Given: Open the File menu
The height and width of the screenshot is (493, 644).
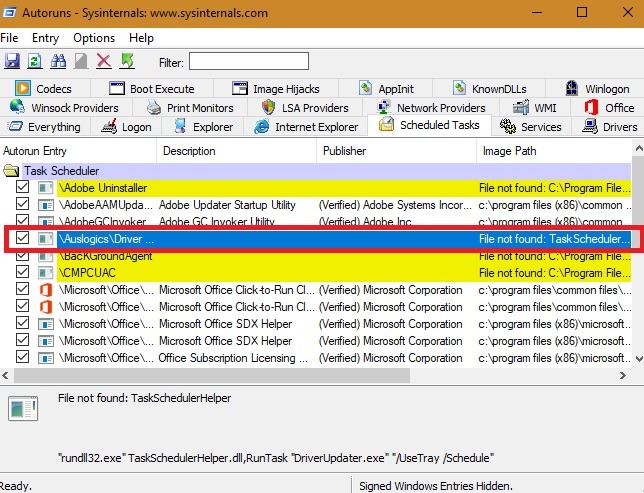Looking at the screenshot, I should click(x=9, y=38).
